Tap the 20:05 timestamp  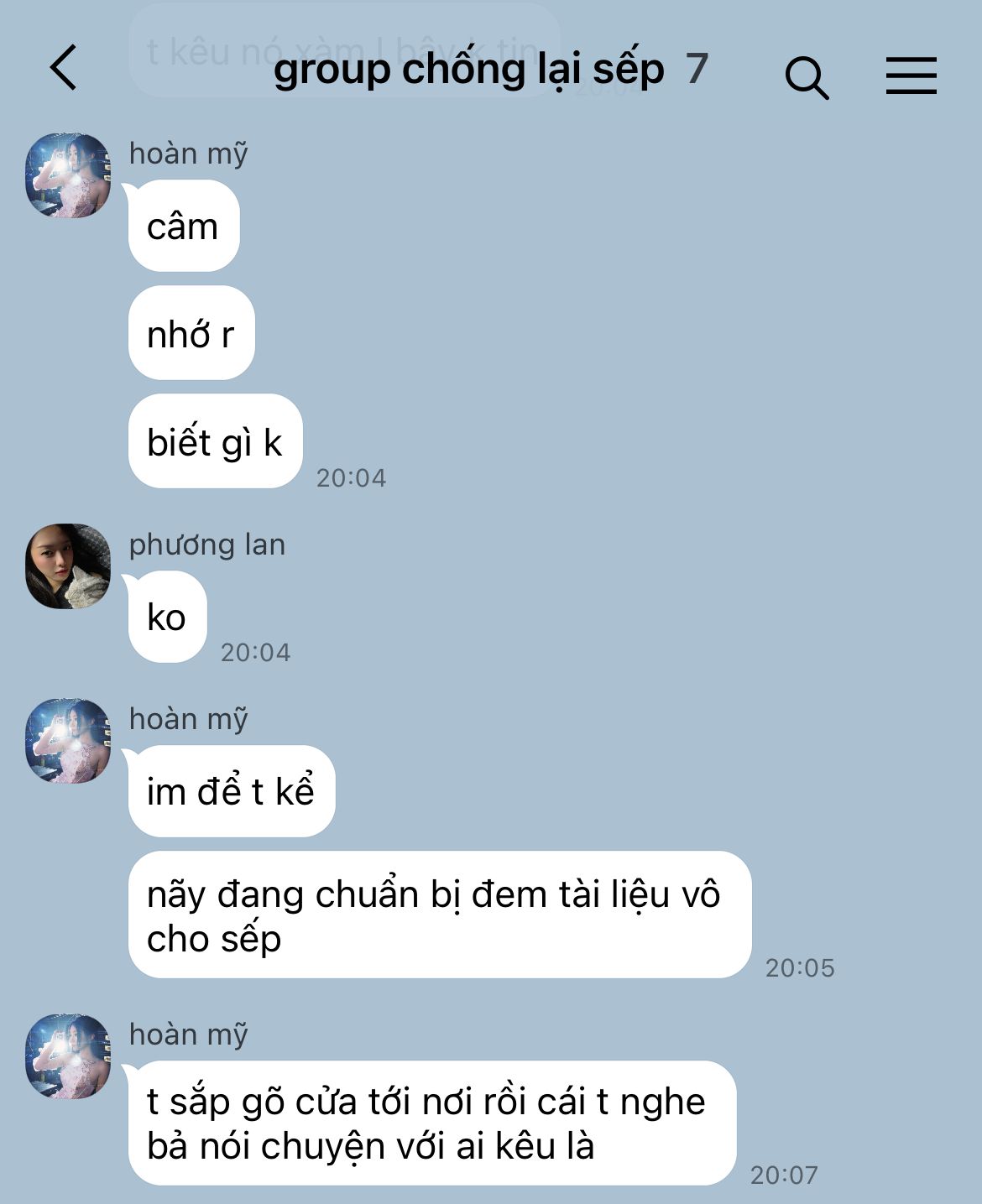point(800,967)
